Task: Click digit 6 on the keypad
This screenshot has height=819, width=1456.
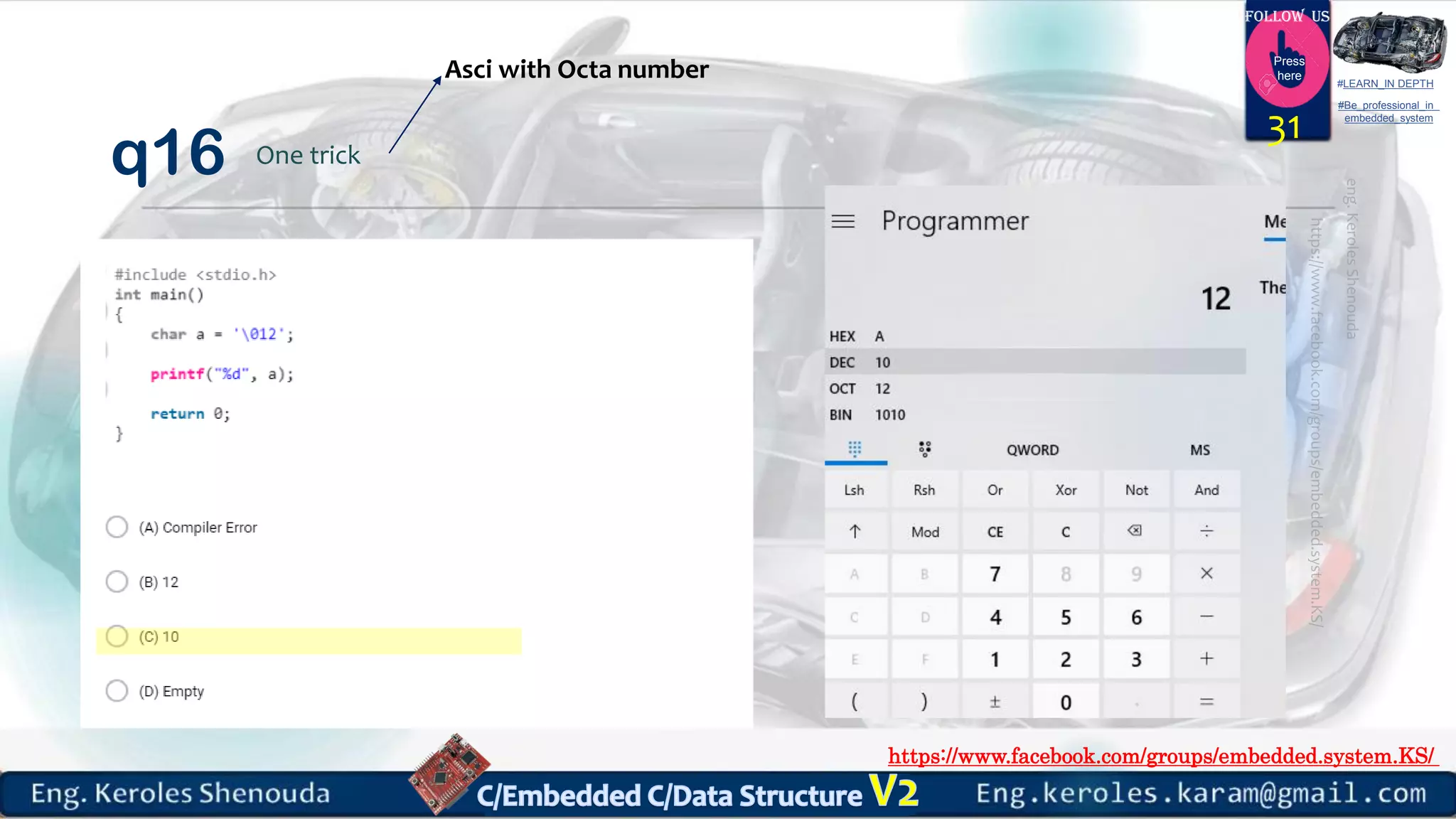Action: pos(1136,617)
